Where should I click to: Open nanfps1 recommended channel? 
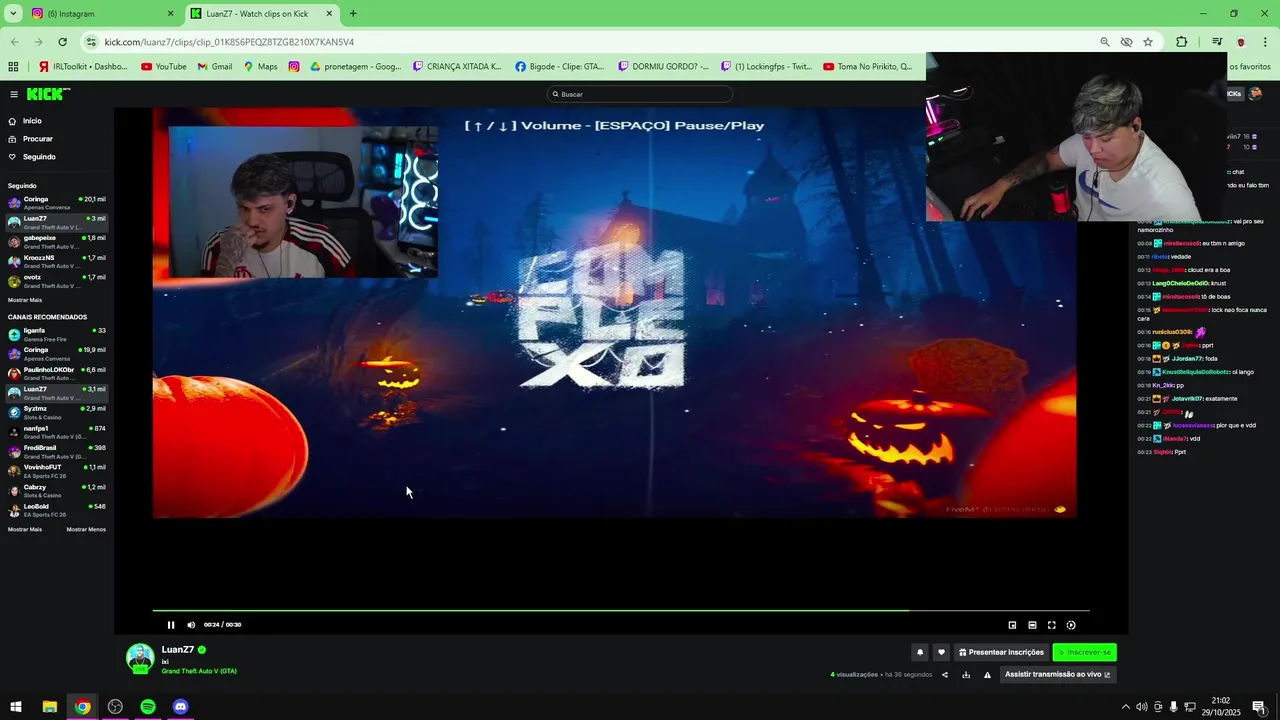(57, 432)
